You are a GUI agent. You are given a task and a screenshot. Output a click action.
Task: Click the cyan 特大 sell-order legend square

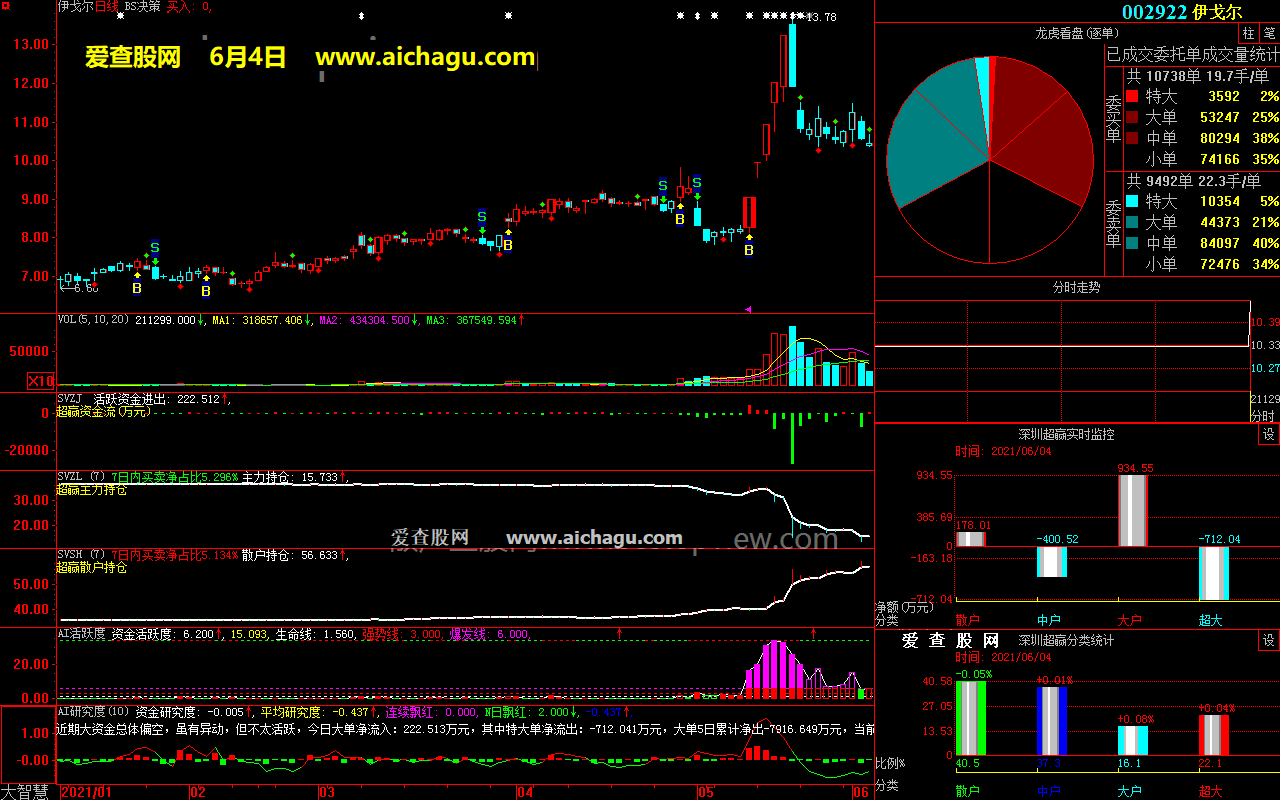[1132, 201]
